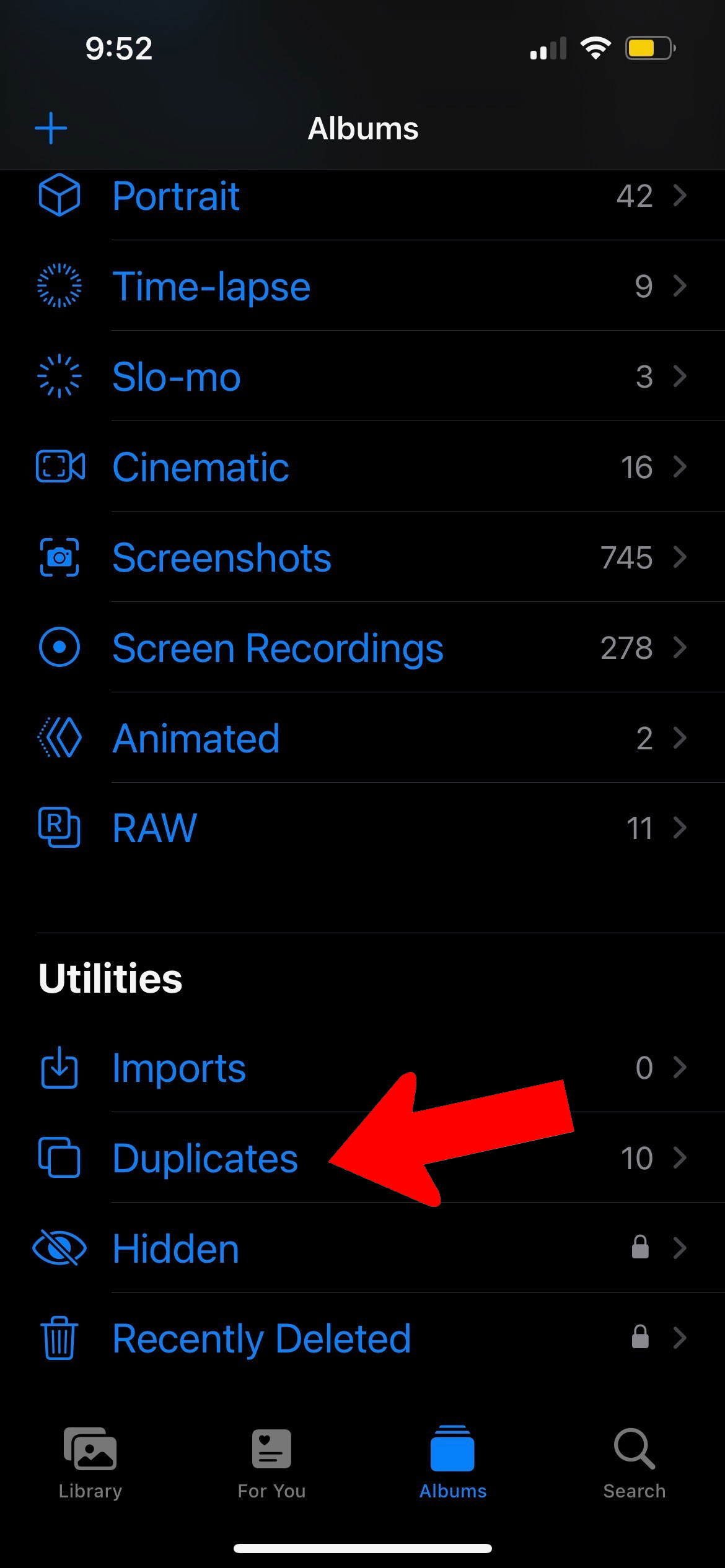Image resolution: width=725 pixels, height=1568 pixels.
Task: Expand the Imports row chevron
Action: coord(680,1068)
